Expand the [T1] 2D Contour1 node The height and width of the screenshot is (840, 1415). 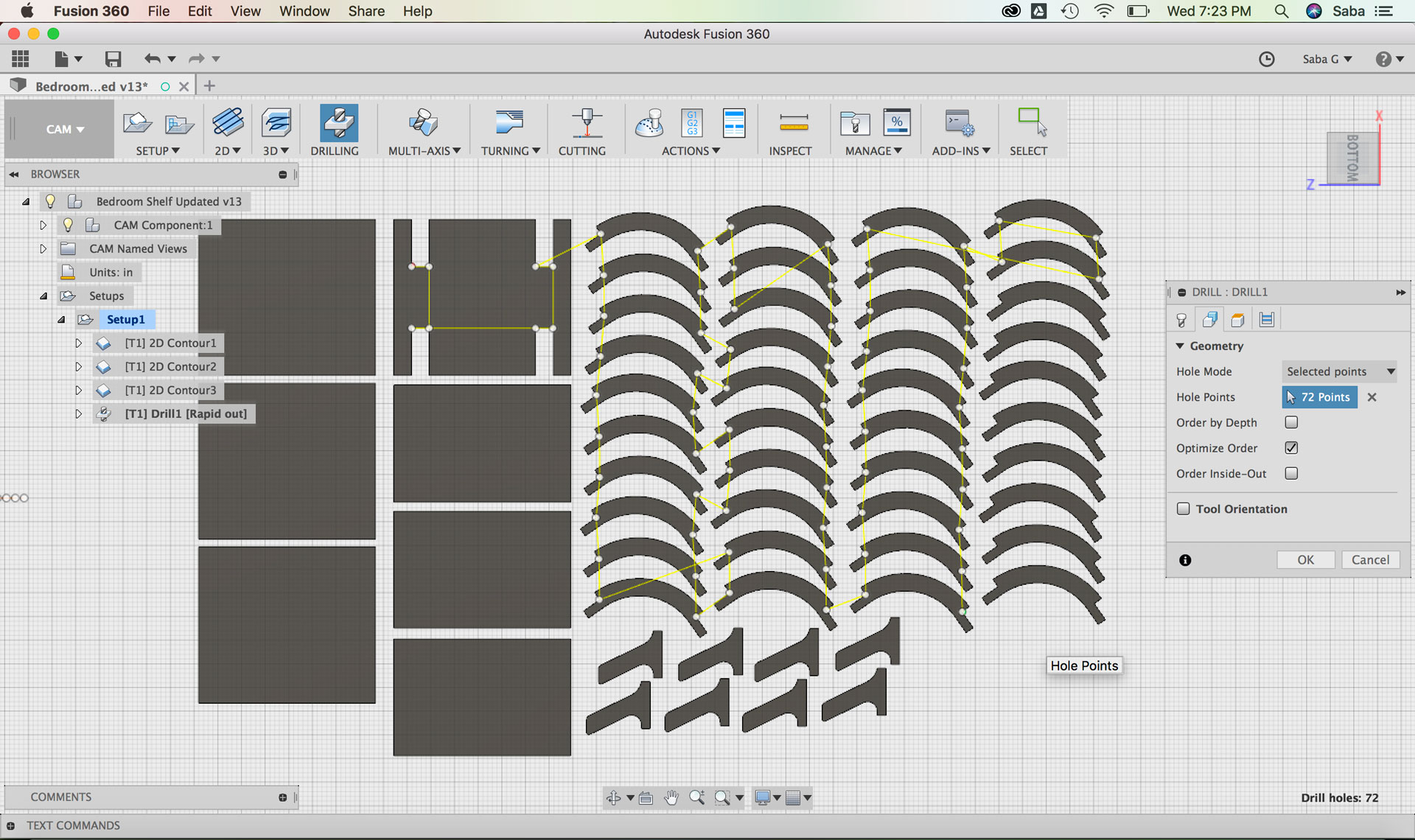[x=78, y=343]
